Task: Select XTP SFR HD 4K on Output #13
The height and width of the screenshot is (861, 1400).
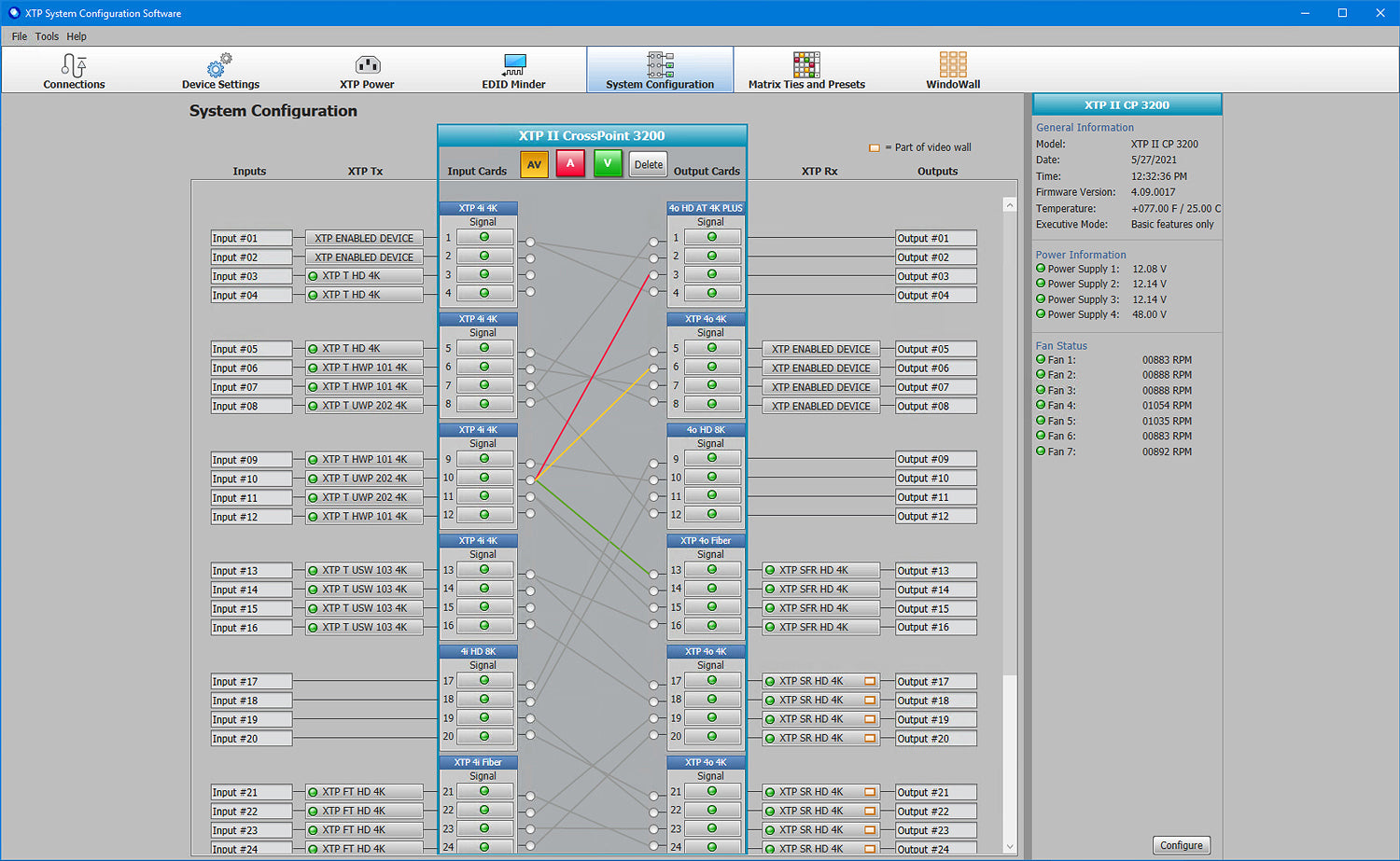Action: click(821, 570)
